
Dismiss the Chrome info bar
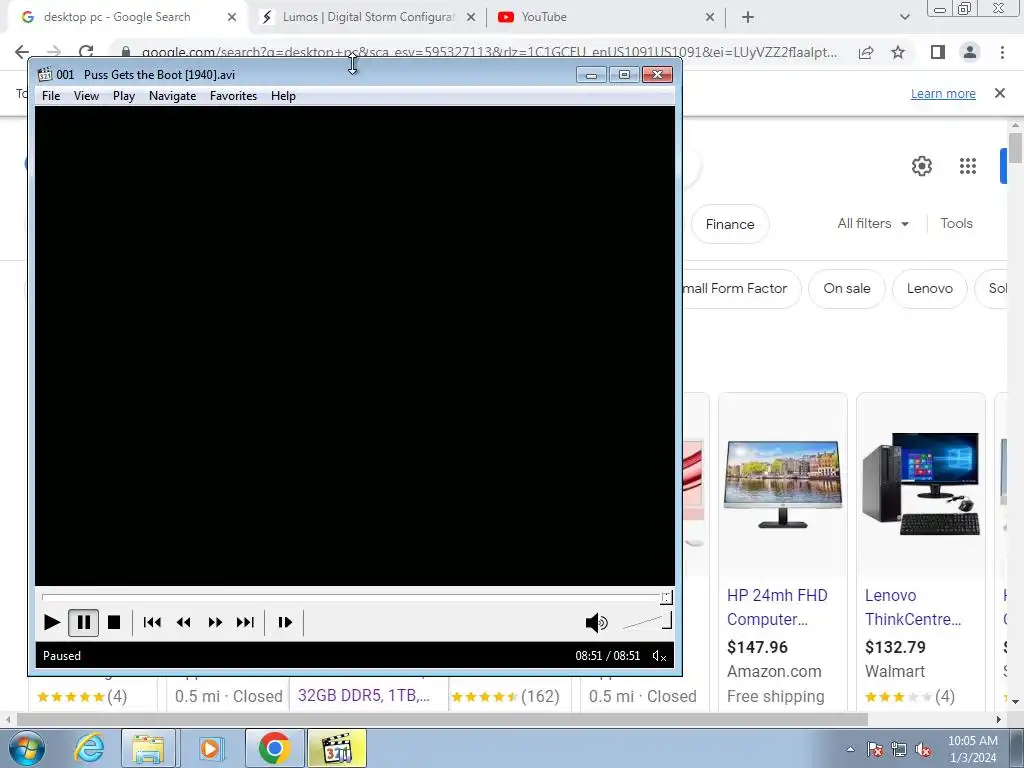click(x=1000, y=93)
